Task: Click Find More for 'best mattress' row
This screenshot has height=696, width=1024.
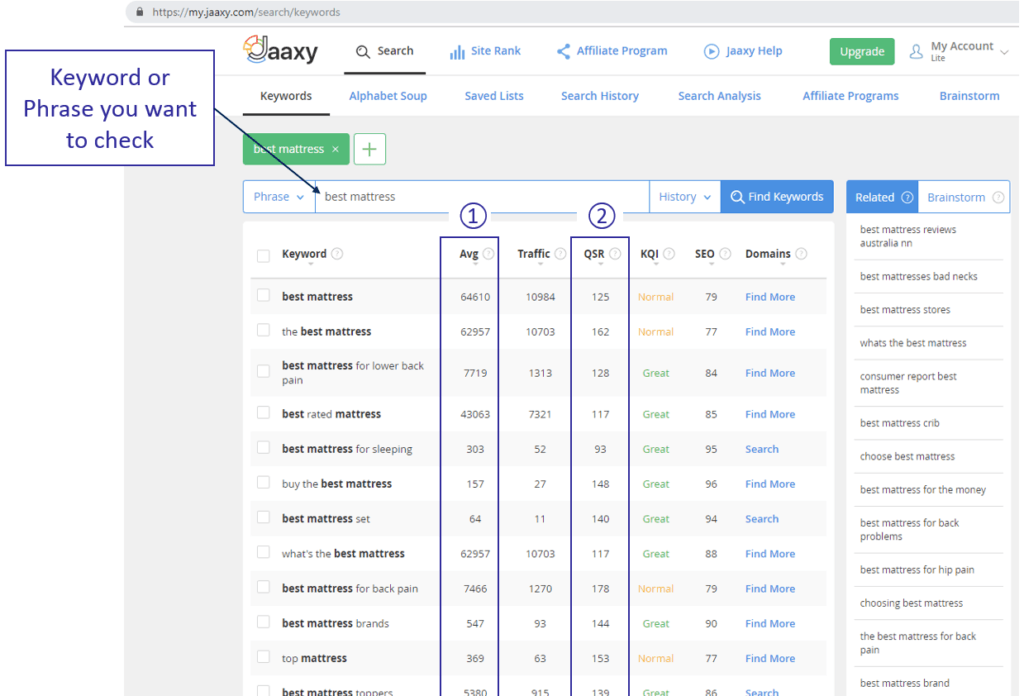Action: [770, 297]
